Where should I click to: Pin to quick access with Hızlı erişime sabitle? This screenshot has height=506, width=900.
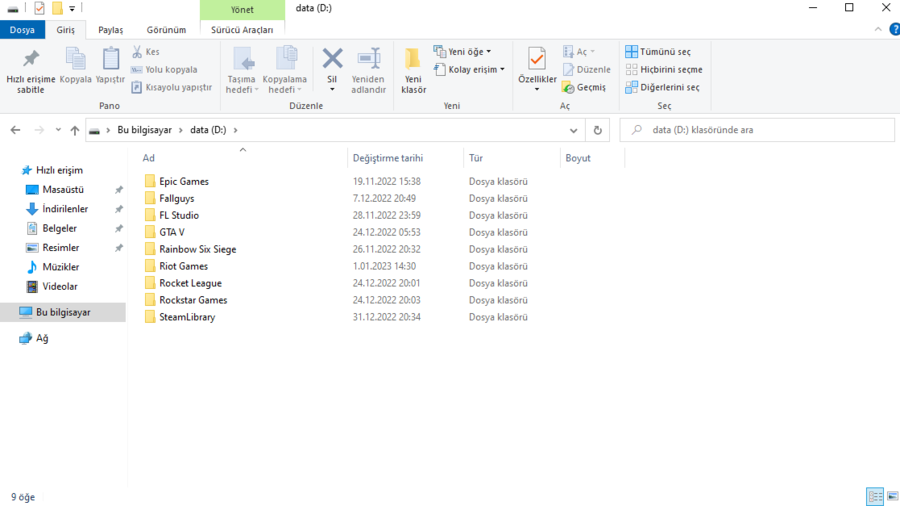click(x=30, y=70)
